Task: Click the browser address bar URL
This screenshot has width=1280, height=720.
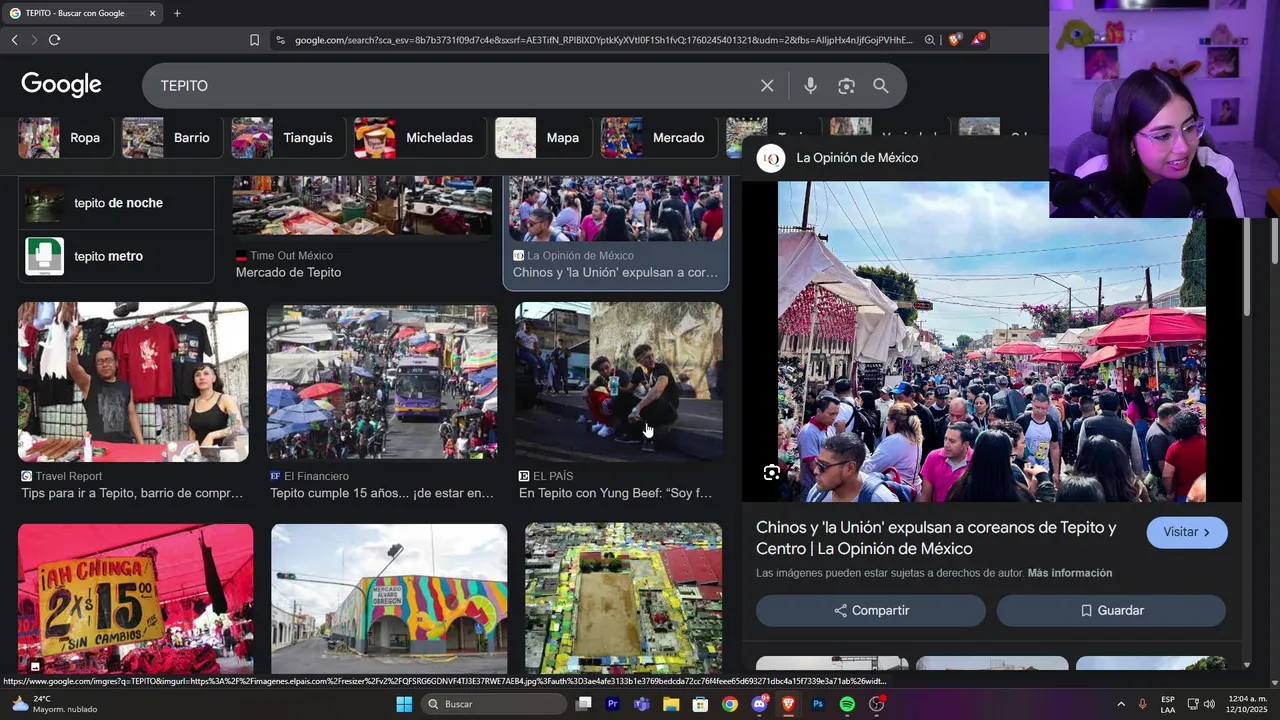Action: [x=603, y=40]
